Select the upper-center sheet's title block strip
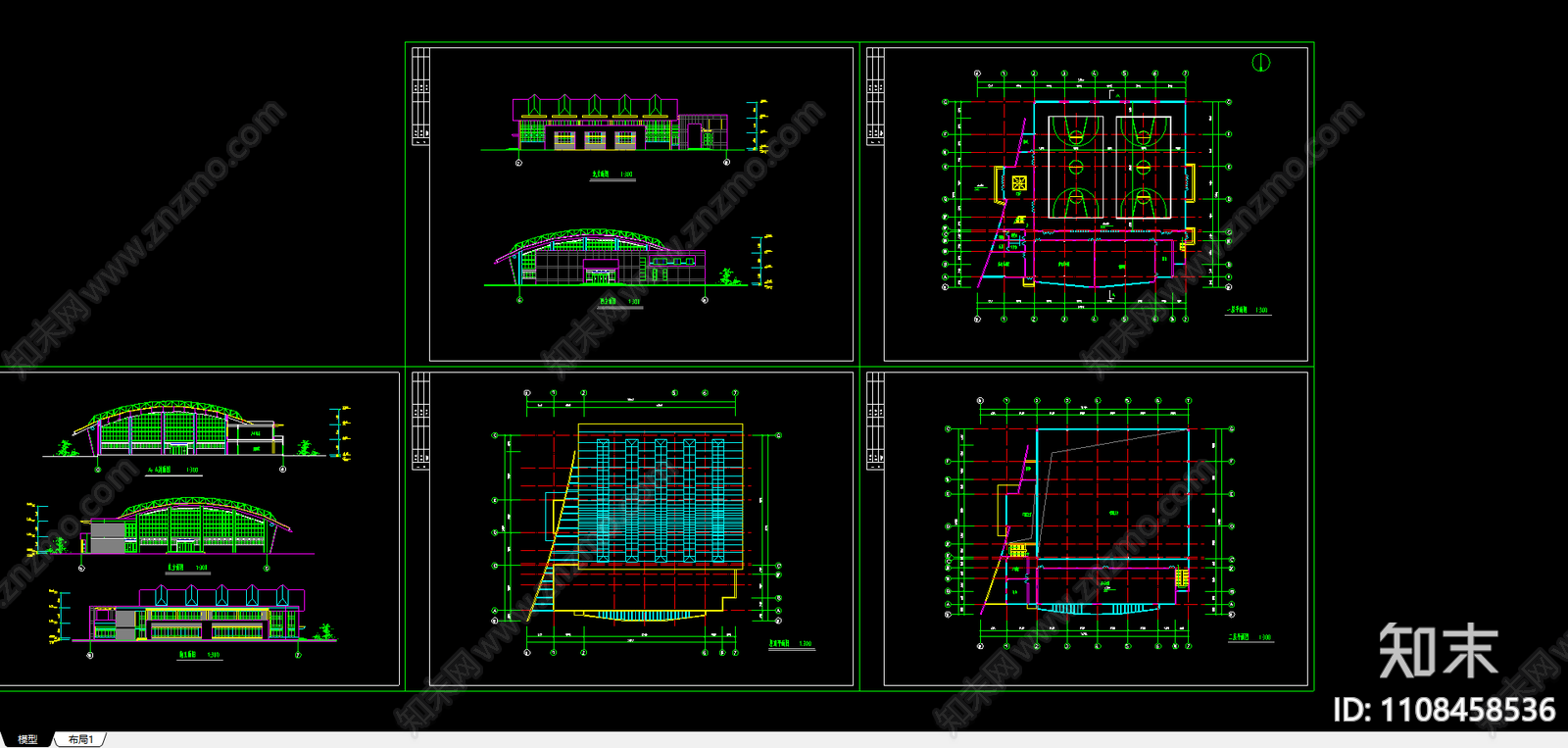This screenshot has width=1568, height=748. pos(419,96)
